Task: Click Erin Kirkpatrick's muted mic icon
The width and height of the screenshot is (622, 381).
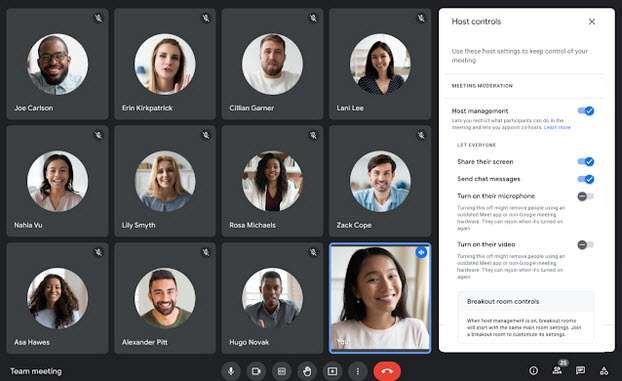Action: pos(206,18)
